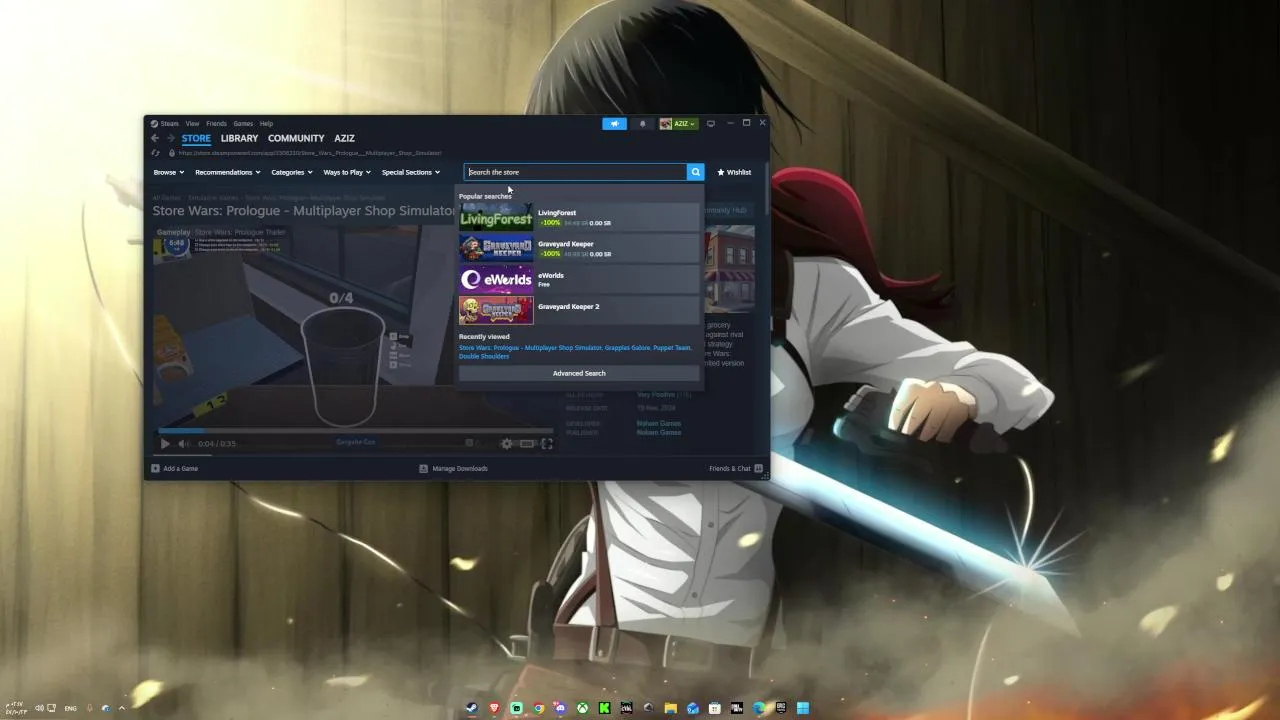This screenshot has width=1280, height=720.
Task: Click the Advanced Search button
Action: [579, 373]
